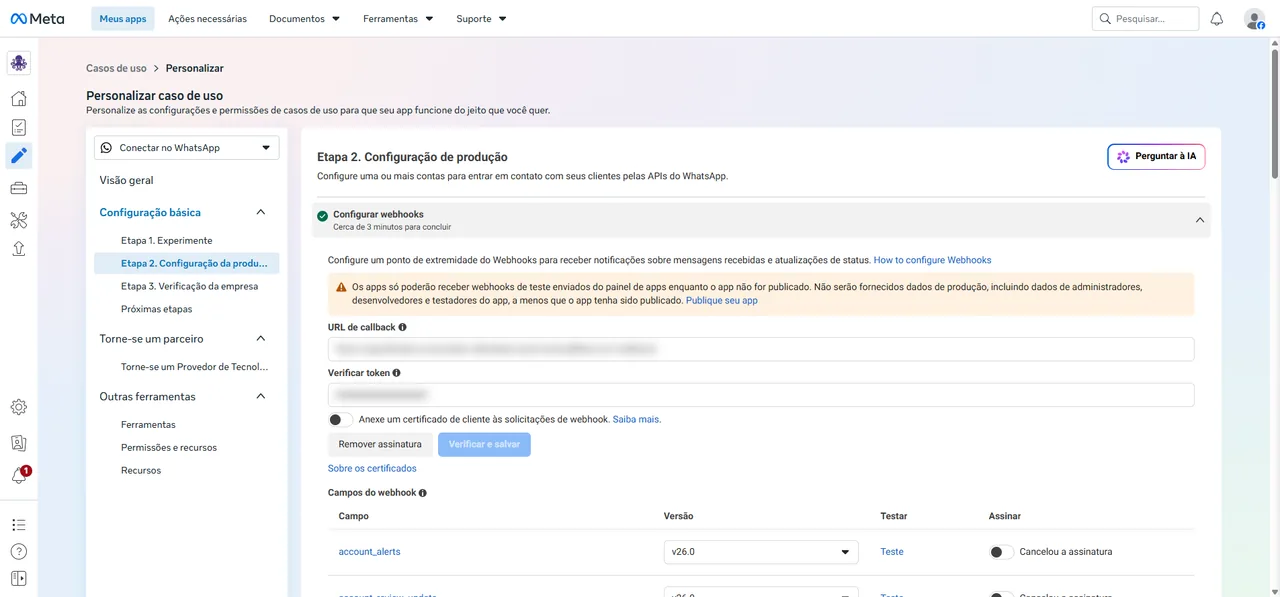Focus the URL de callback field
Viewport: 1280px width, 597px height.
[x=761, y=349]
